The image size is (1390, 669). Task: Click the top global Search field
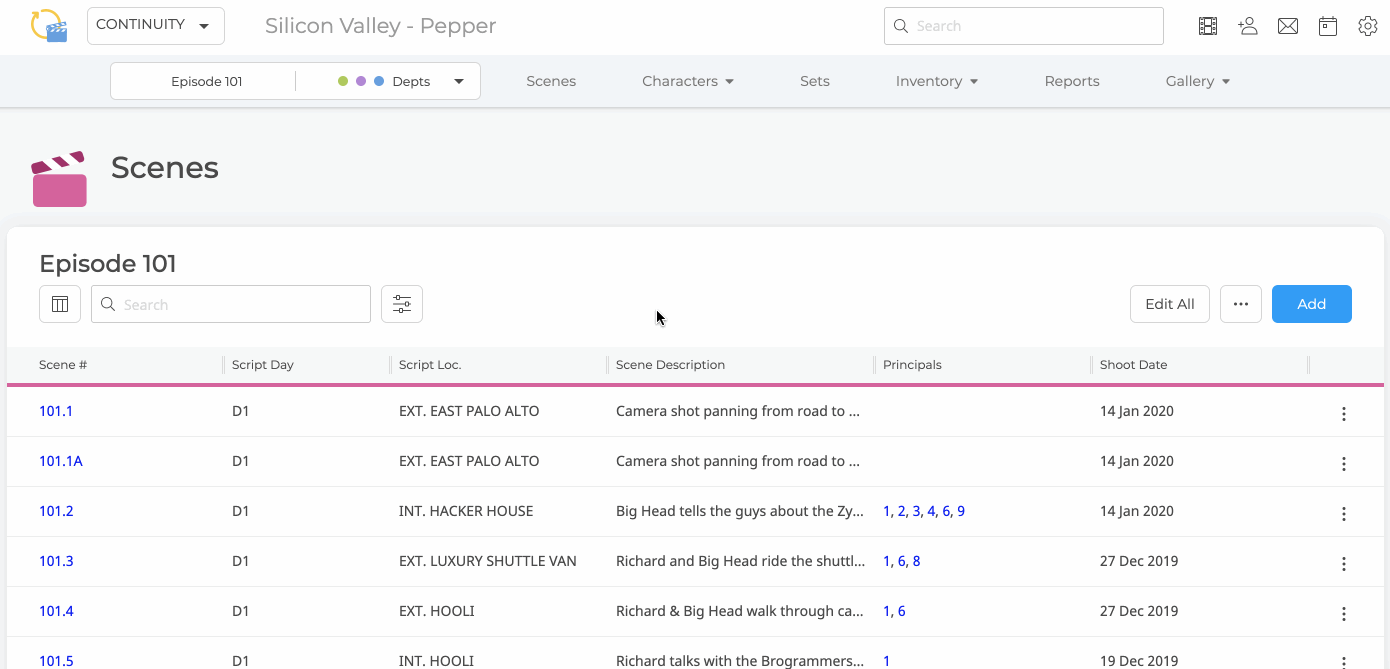[x=1023, y=26]
